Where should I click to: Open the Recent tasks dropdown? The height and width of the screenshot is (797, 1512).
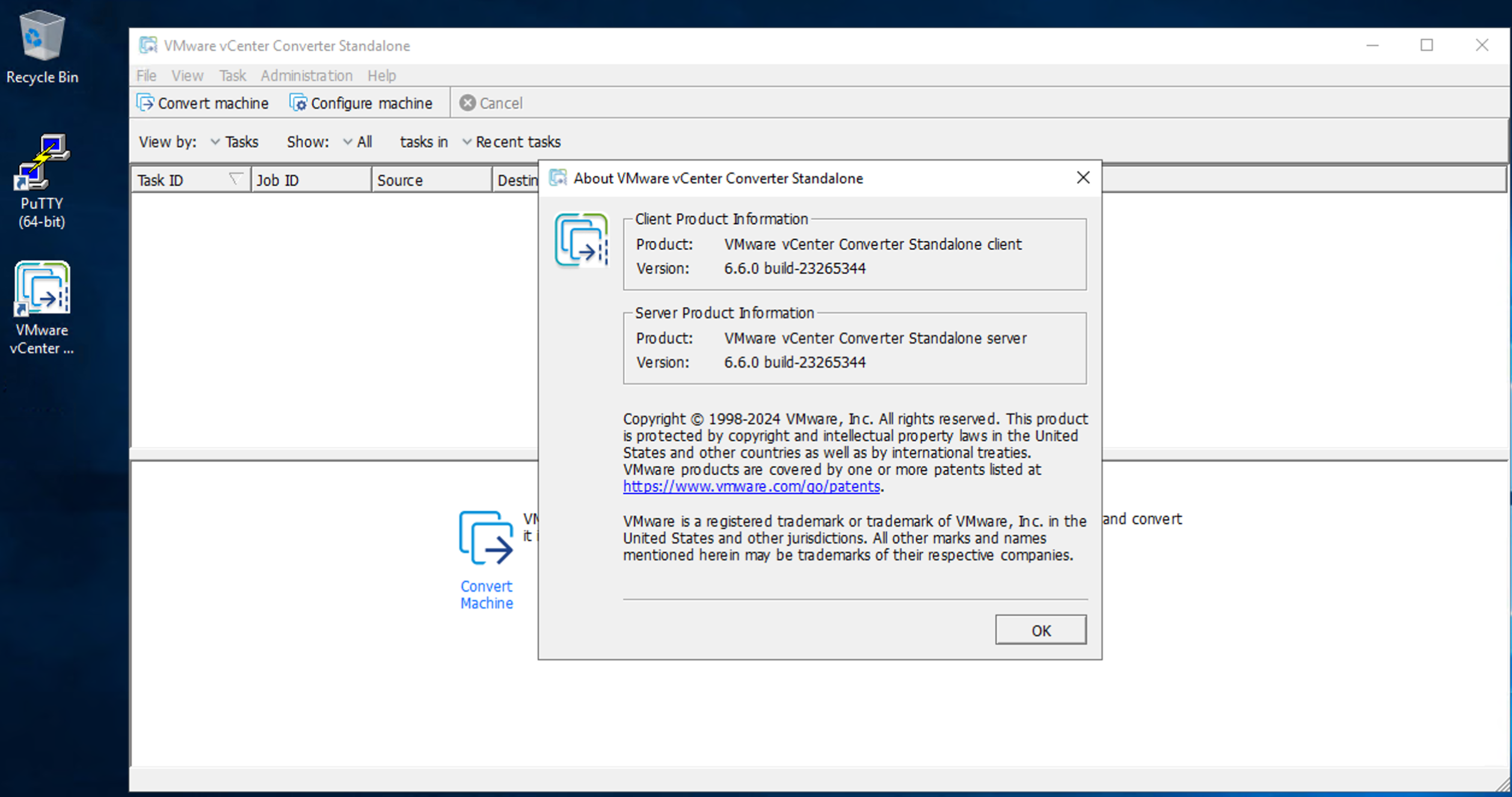coord(511,142)
